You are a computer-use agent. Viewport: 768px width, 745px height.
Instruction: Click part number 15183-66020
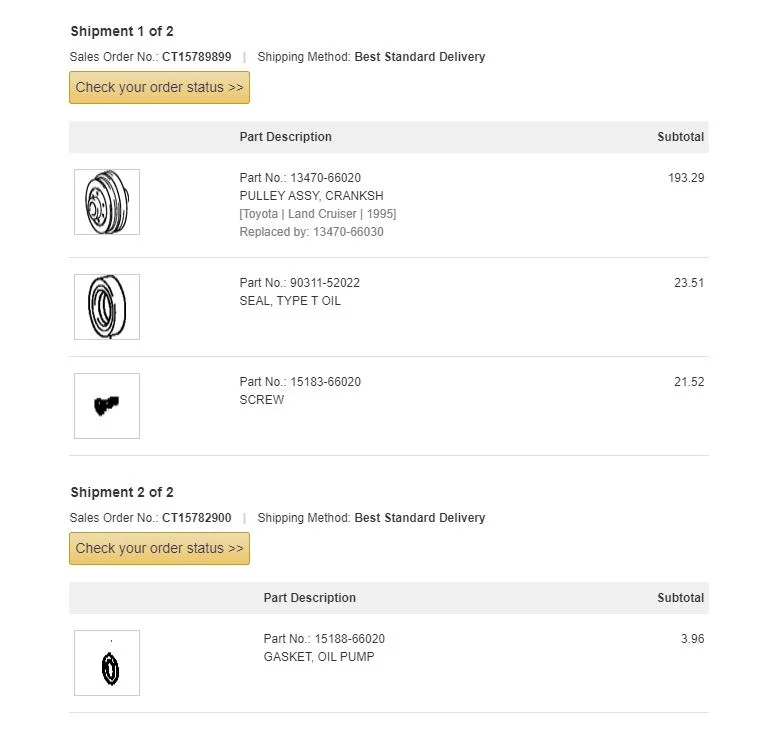point(325,382)
